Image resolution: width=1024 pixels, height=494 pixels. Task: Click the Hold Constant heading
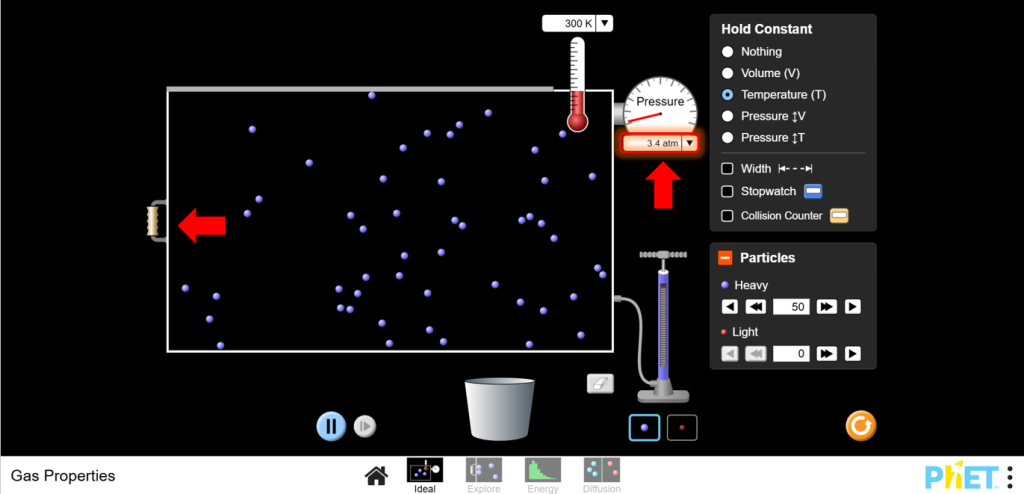[x=767, y=29]
